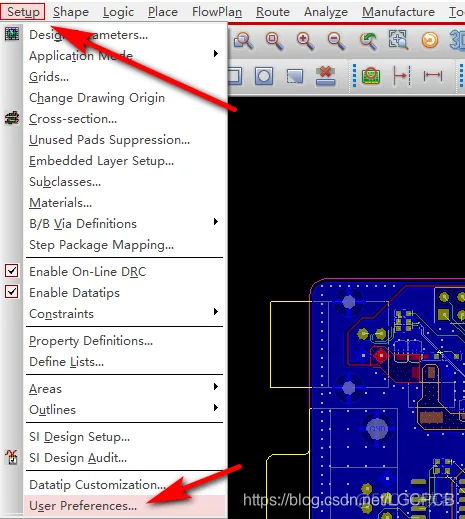Open User Preferences... entry

click(x=125, y=506)
